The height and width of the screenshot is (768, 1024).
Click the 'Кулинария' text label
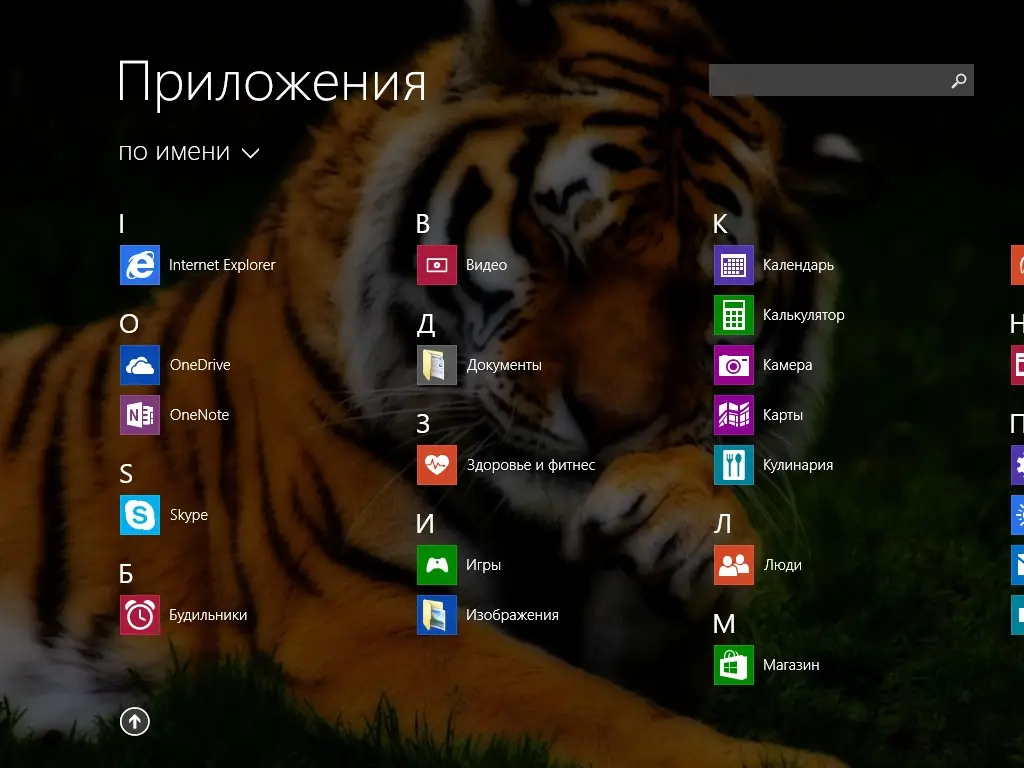point(798,465)
